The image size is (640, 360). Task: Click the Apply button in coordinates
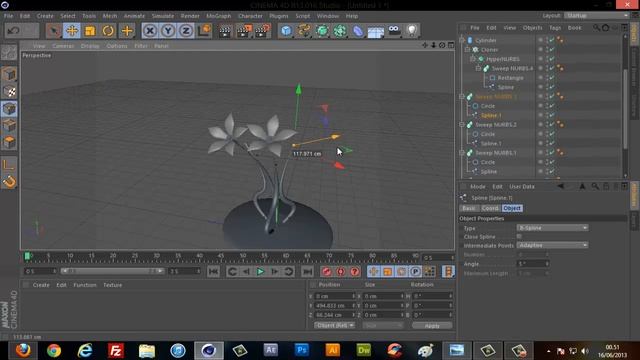[432, 325]
